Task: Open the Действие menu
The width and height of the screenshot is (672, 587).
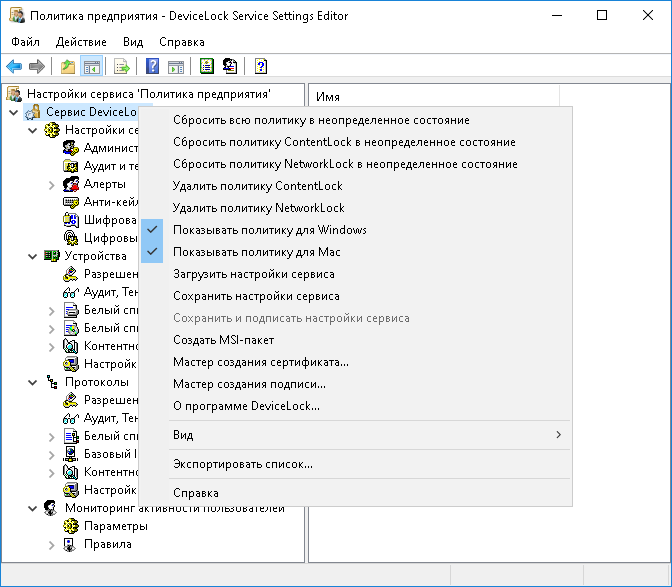Action: [x=81, y=42]
